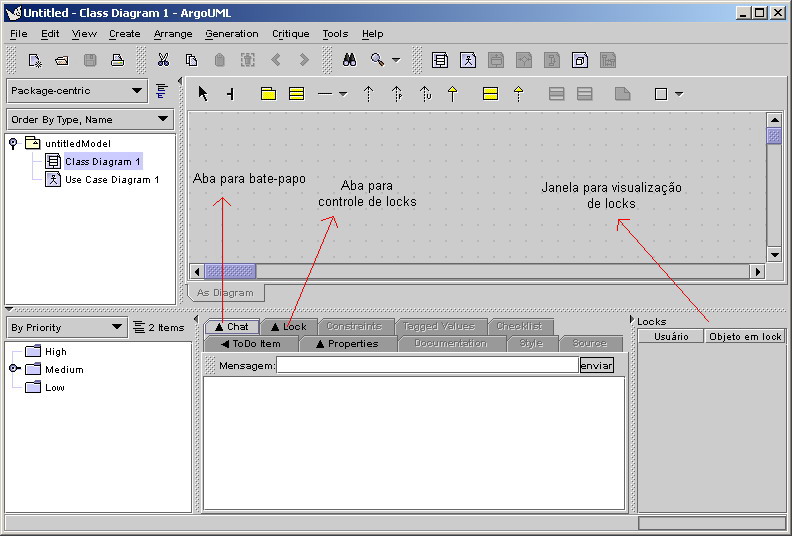The width and height of the screenshot is (792, 536).
Task: Select the yellow Package tool
Action: [x=268, y=94]
